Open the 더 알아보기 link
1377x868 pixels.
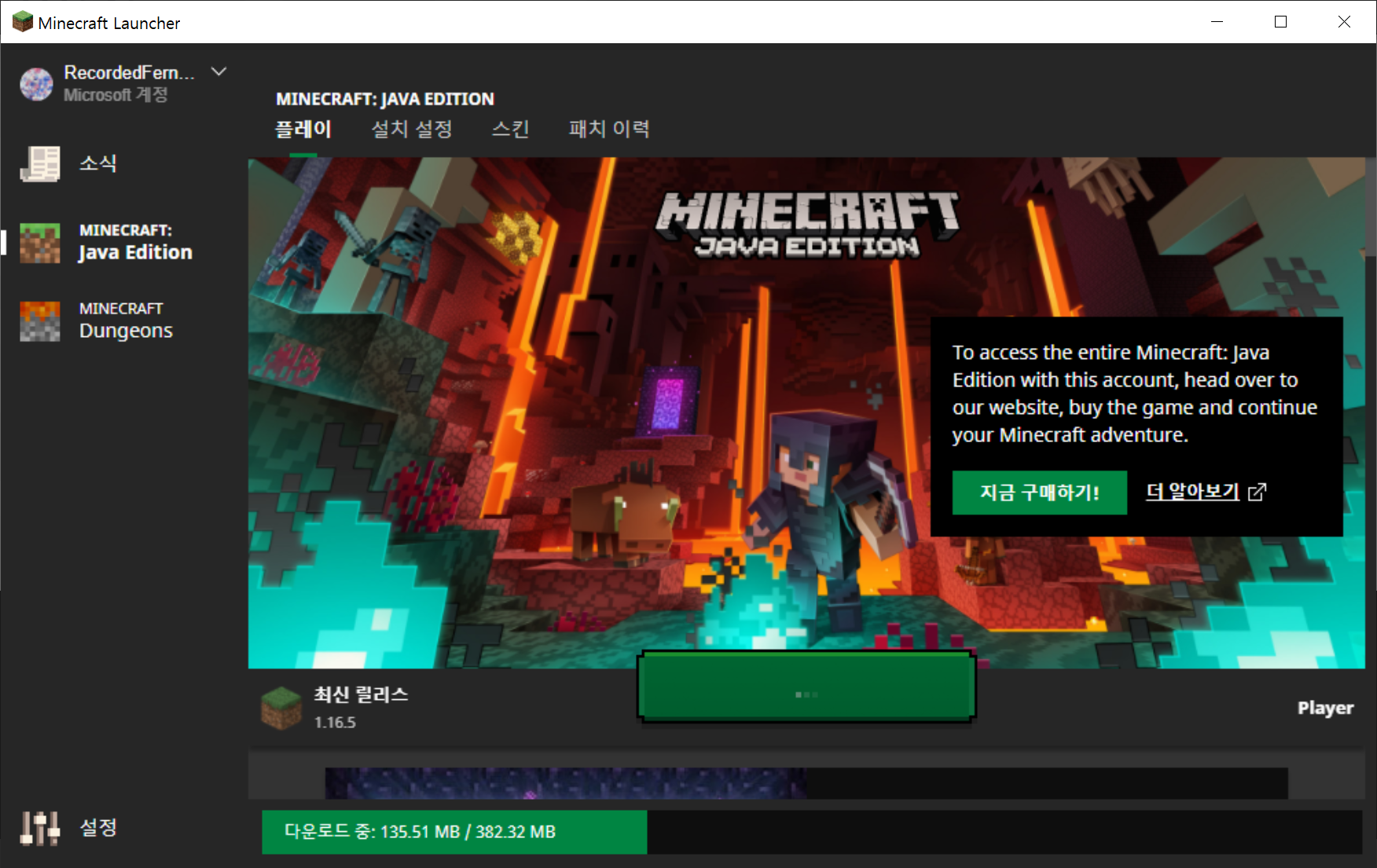1192,492
